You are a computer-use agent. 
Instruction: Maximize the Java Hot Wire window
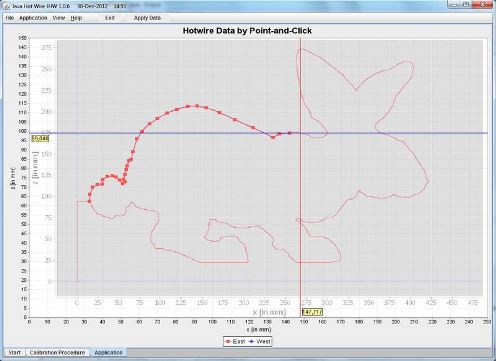(466, 5)
